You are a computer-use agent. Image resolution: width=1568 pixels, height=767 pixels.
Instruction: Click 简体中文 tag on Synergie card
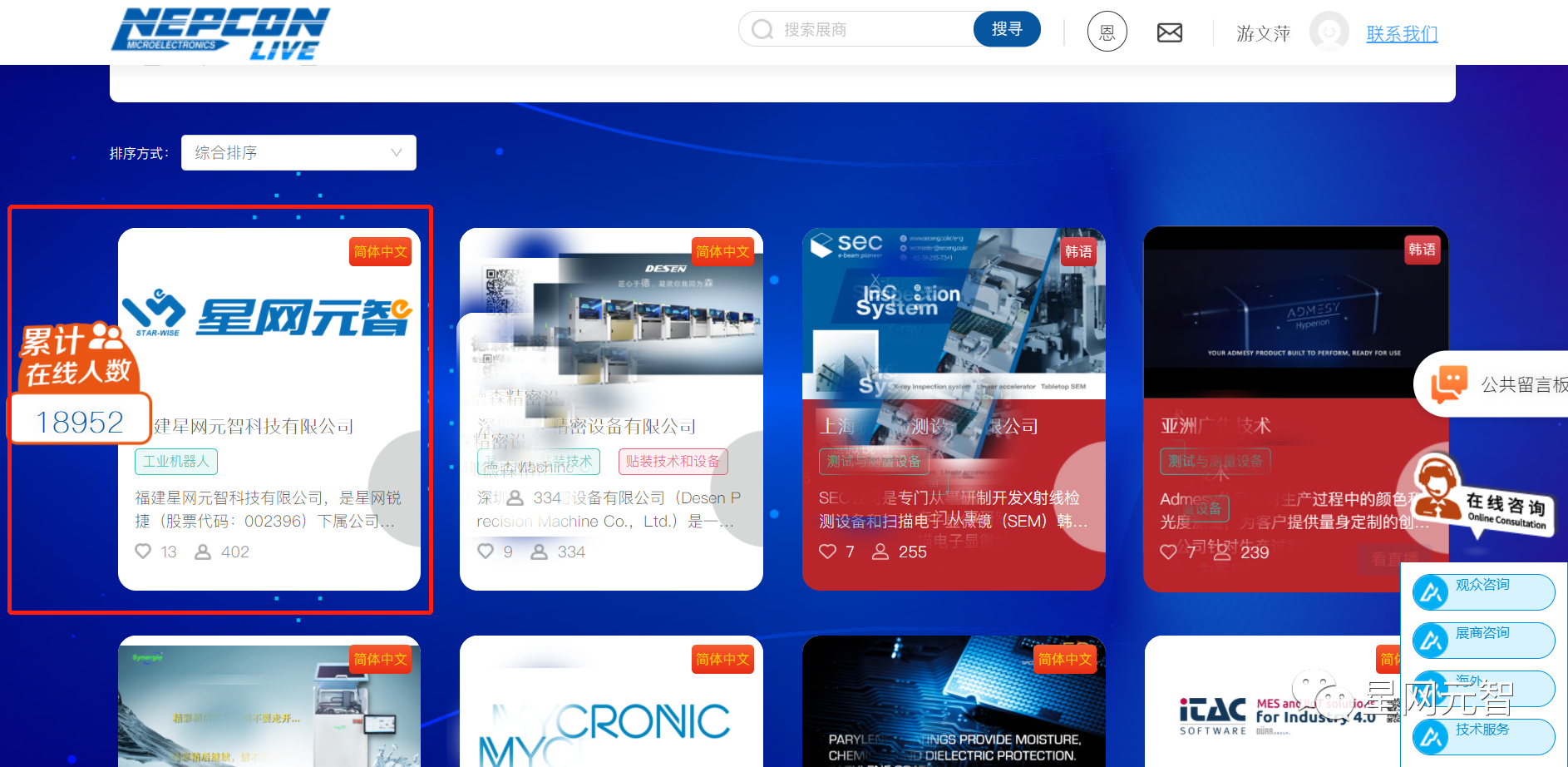381,659
